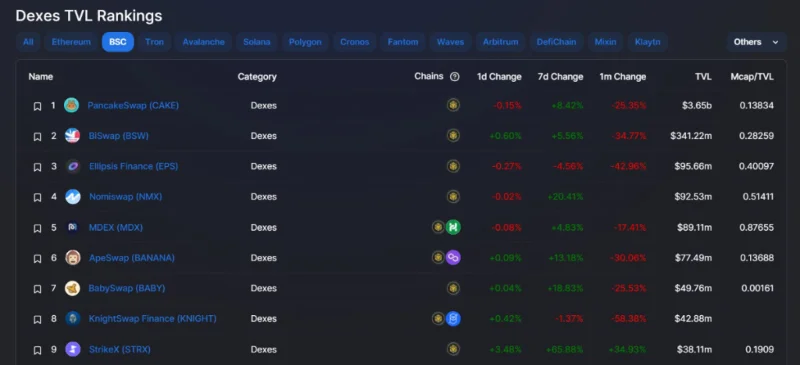800x365 pixels.
Task: Click purple Polygon chain icon in ApeSwap row
Action: coord(453,257)
